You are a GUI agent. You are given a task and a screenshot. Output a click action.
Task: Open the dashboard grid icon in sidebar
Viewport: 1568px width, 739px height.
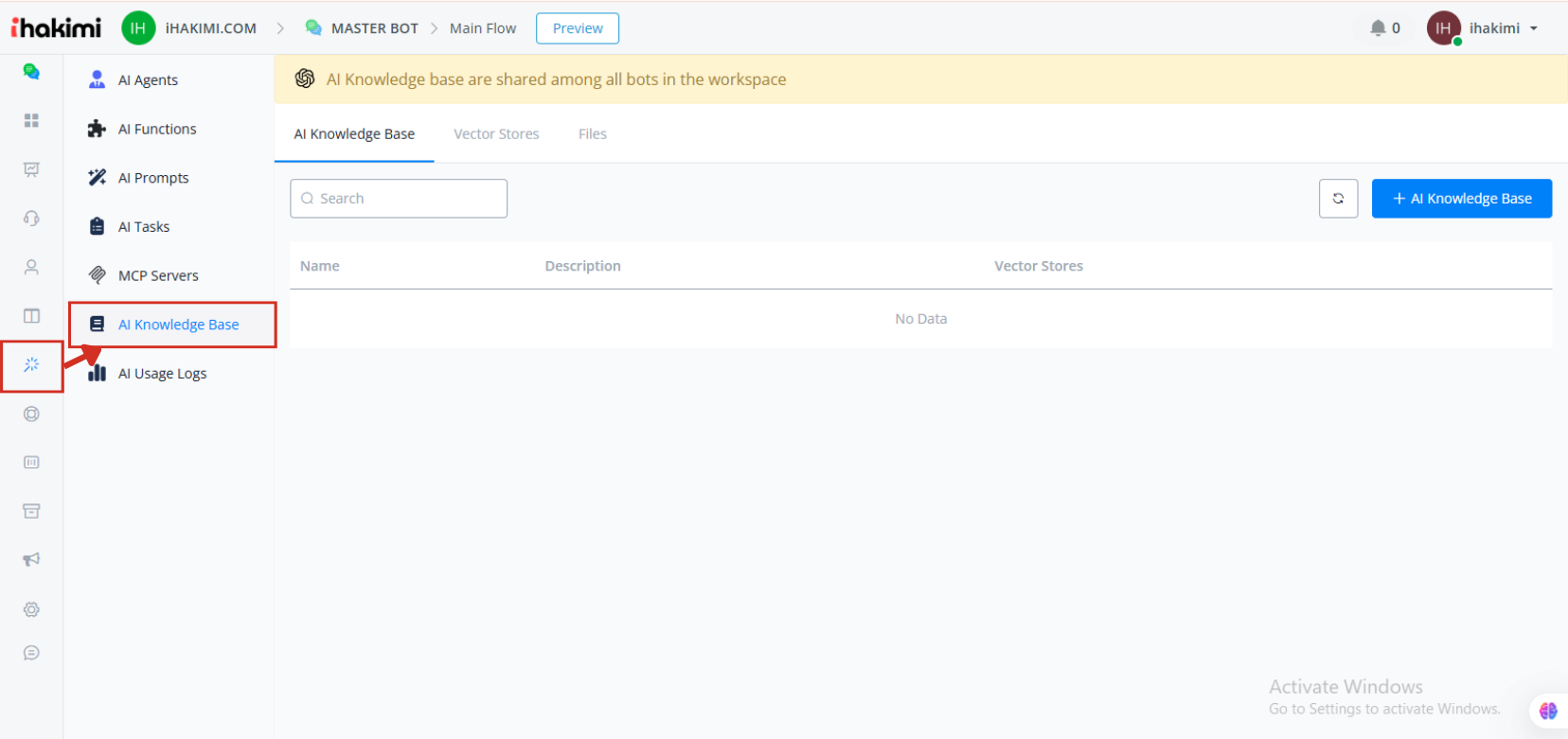click(x=31, y=120)
